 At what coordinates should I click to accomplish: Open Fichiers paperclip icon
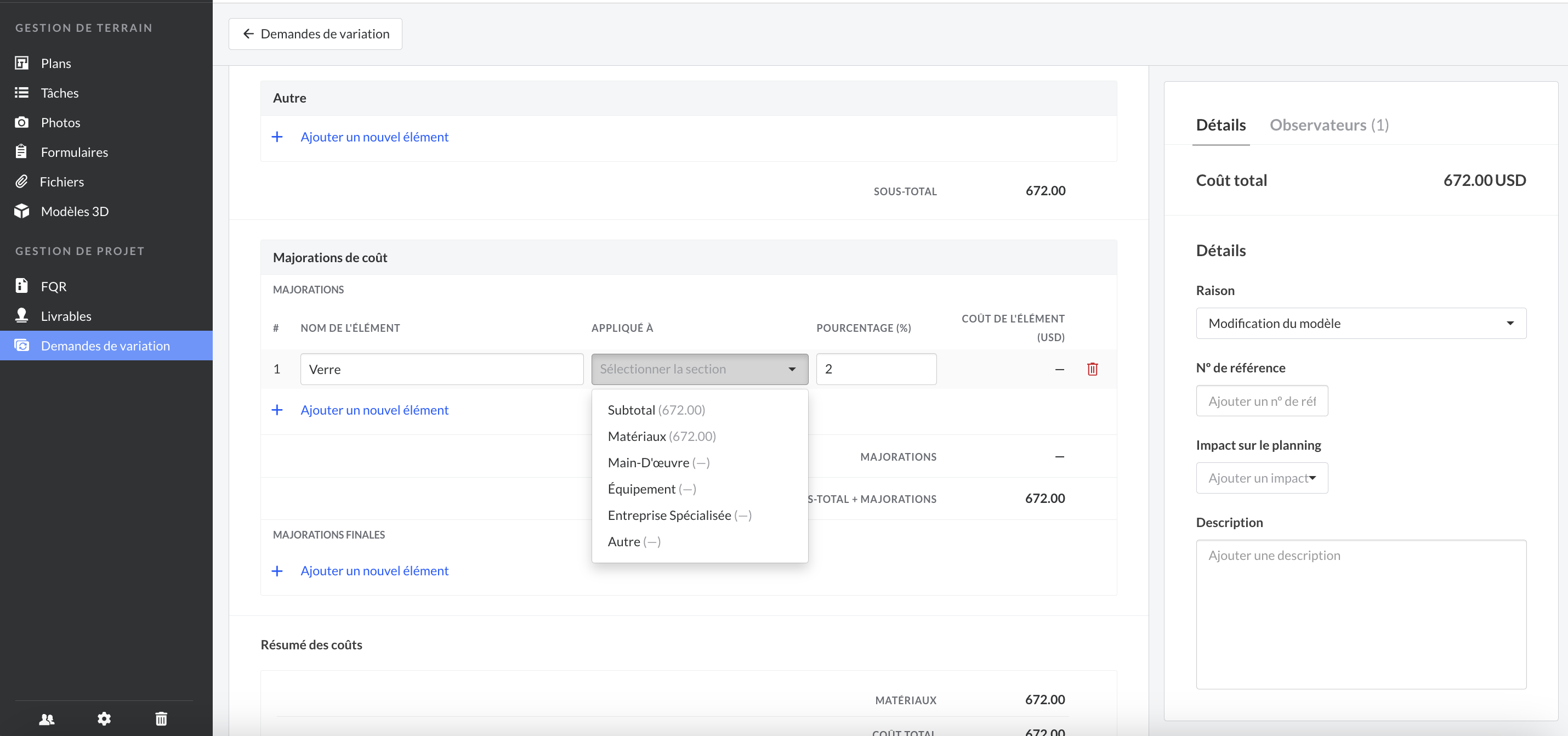tap(21, 182)
